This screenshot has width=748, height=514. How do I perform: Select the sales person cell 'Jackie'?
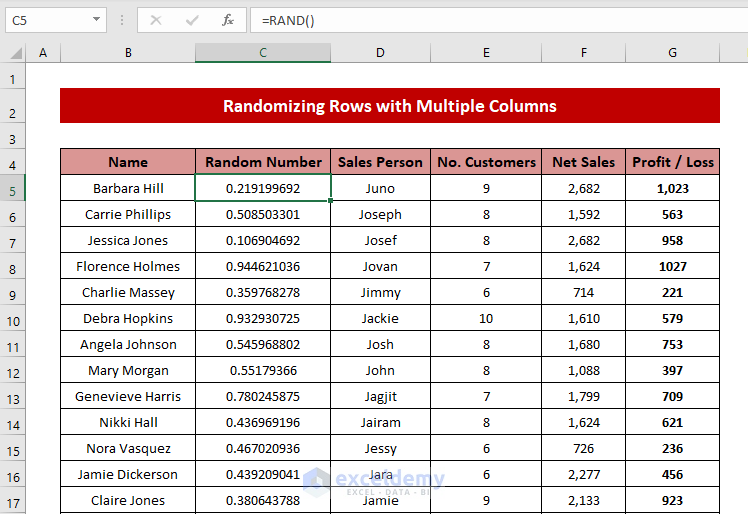[x=380, y=318]
